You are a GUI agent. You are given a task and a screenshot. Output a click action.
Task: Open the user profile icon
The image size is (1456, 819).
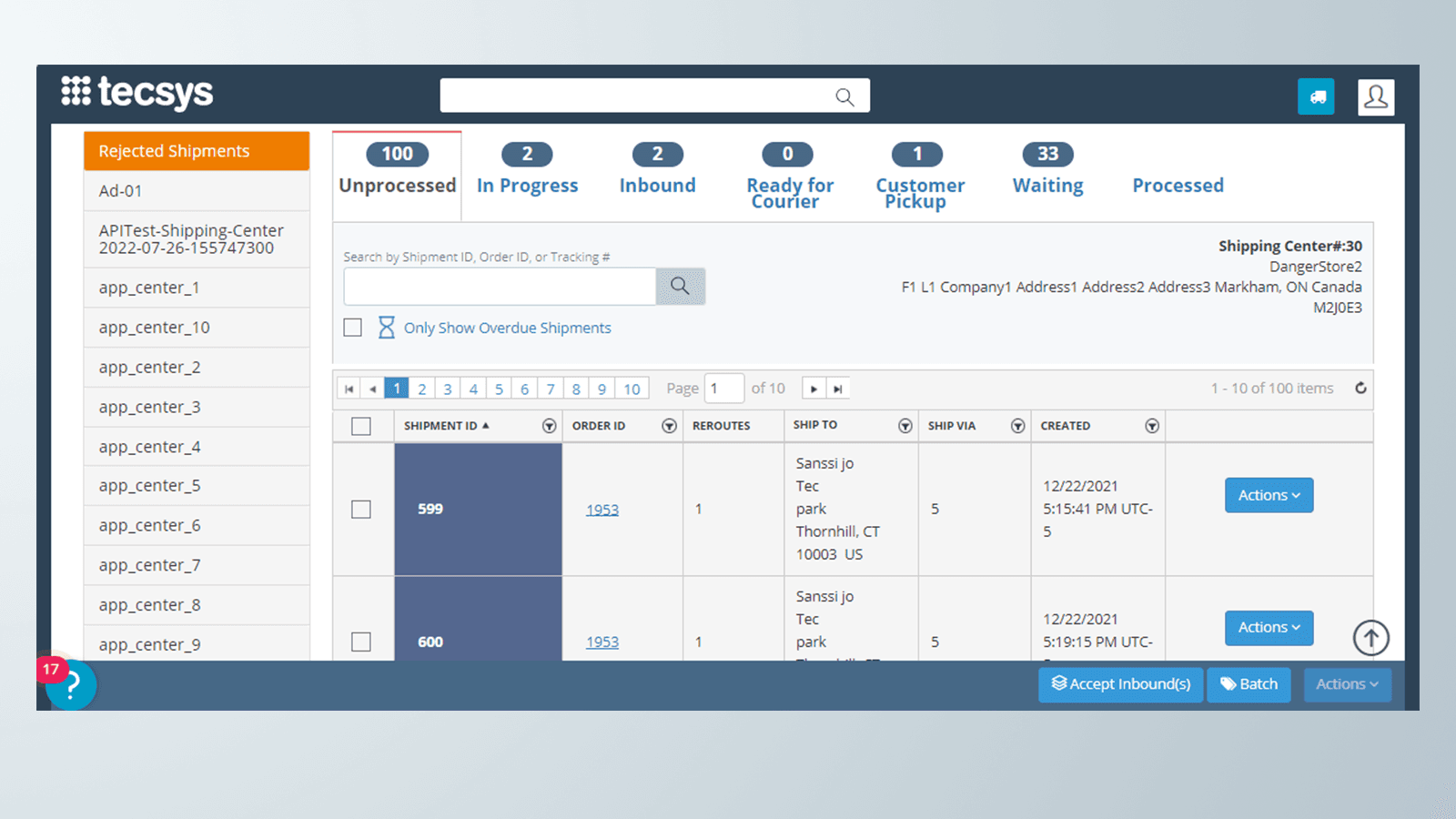(x=1376, y=96)
